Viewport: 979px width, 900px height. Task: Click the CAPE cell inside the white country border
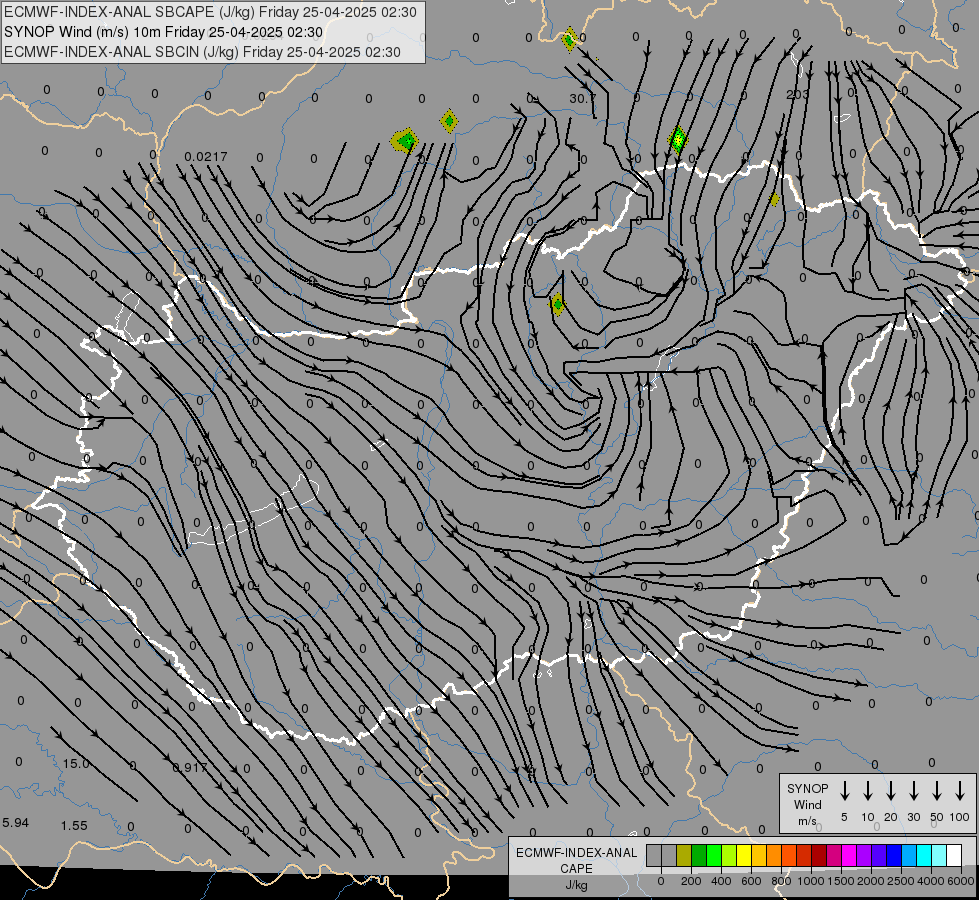coord(558,305)
